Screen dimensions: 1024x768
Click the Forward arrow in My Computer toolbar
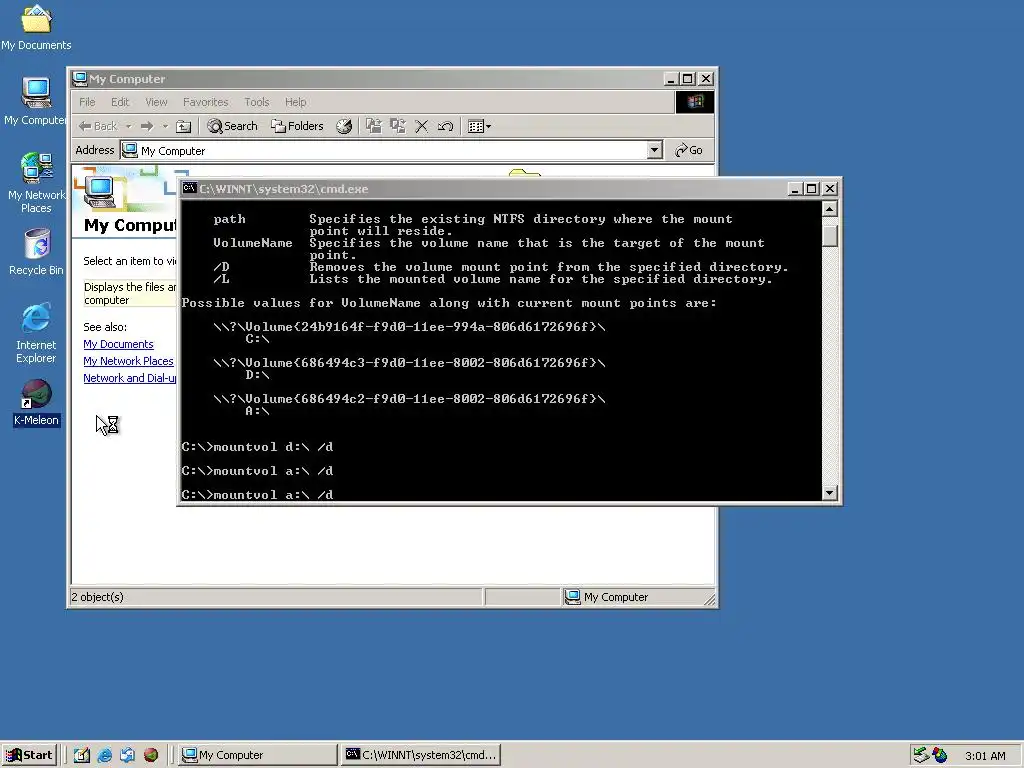(147, 126)
